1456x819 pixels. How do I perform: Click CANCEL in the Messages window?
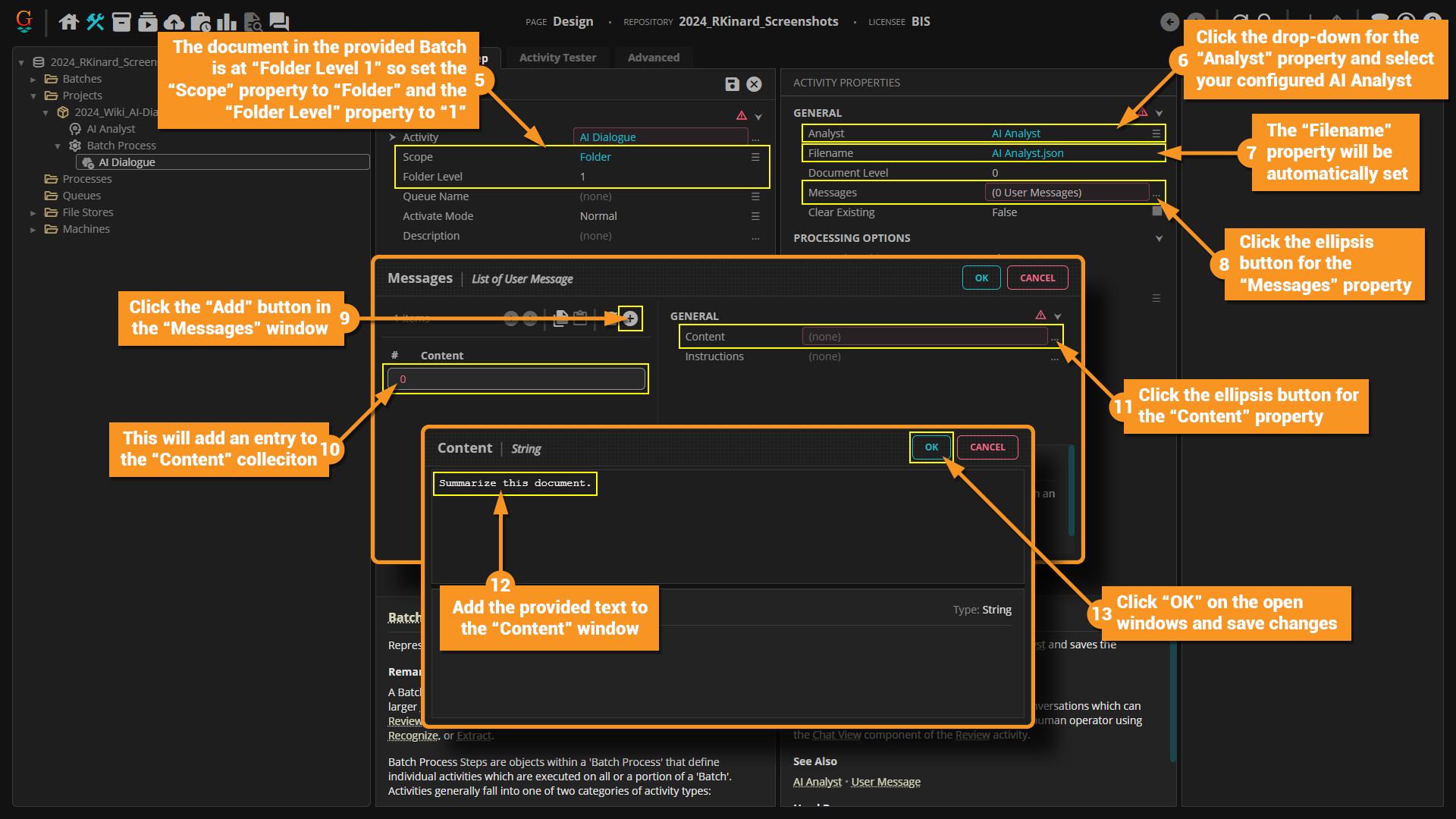pos(1037,278)
